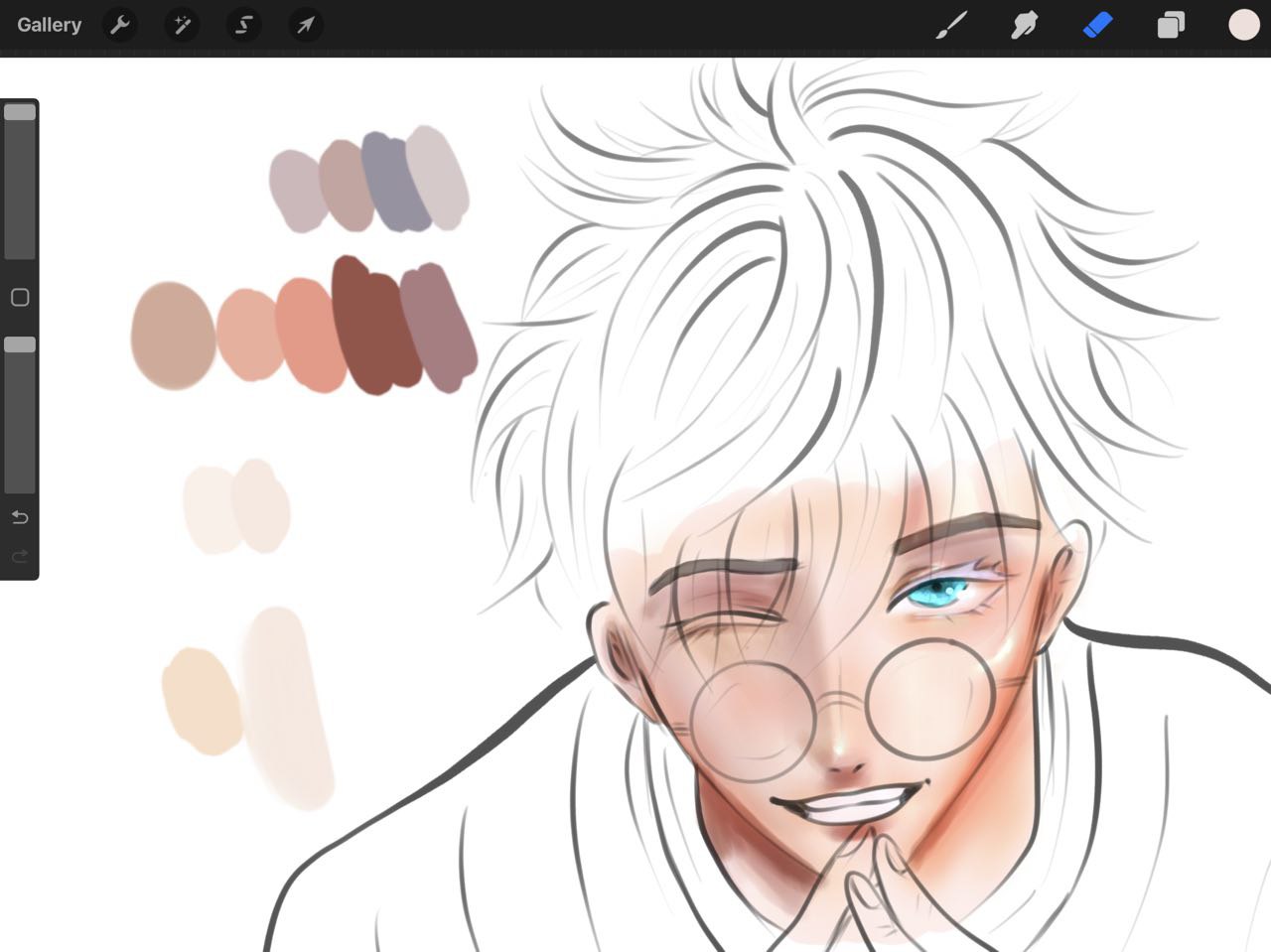Select the Smudge tool

[x=1024, y=25]
